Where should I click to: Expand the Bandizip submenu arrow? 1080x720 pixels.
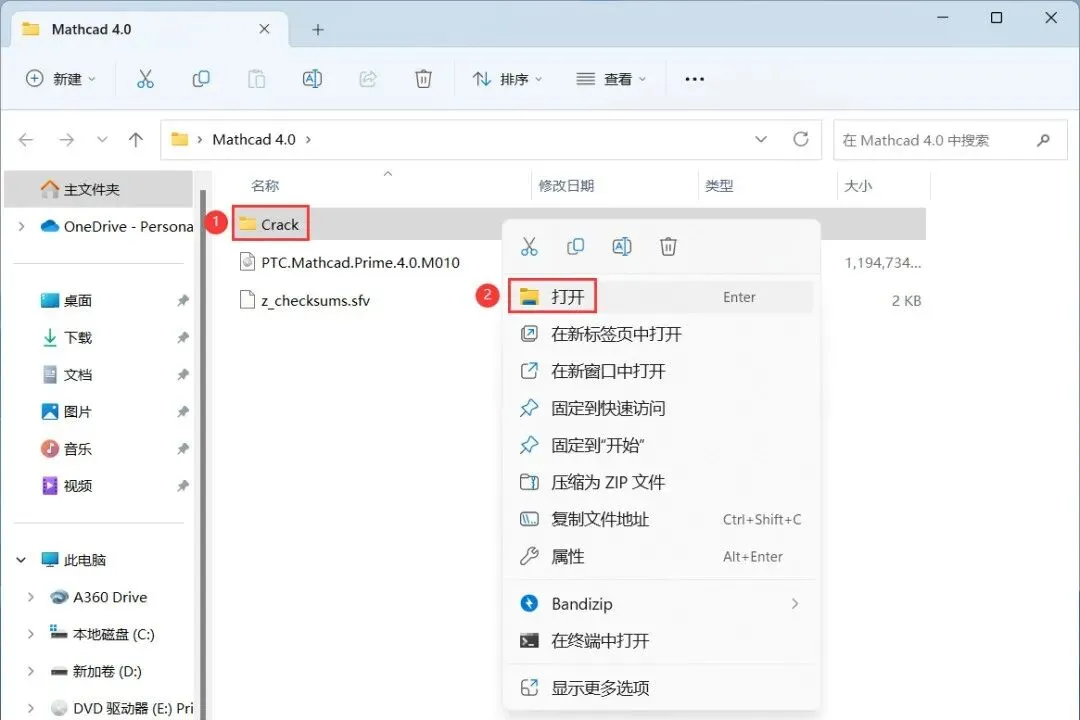coord(795,604)
